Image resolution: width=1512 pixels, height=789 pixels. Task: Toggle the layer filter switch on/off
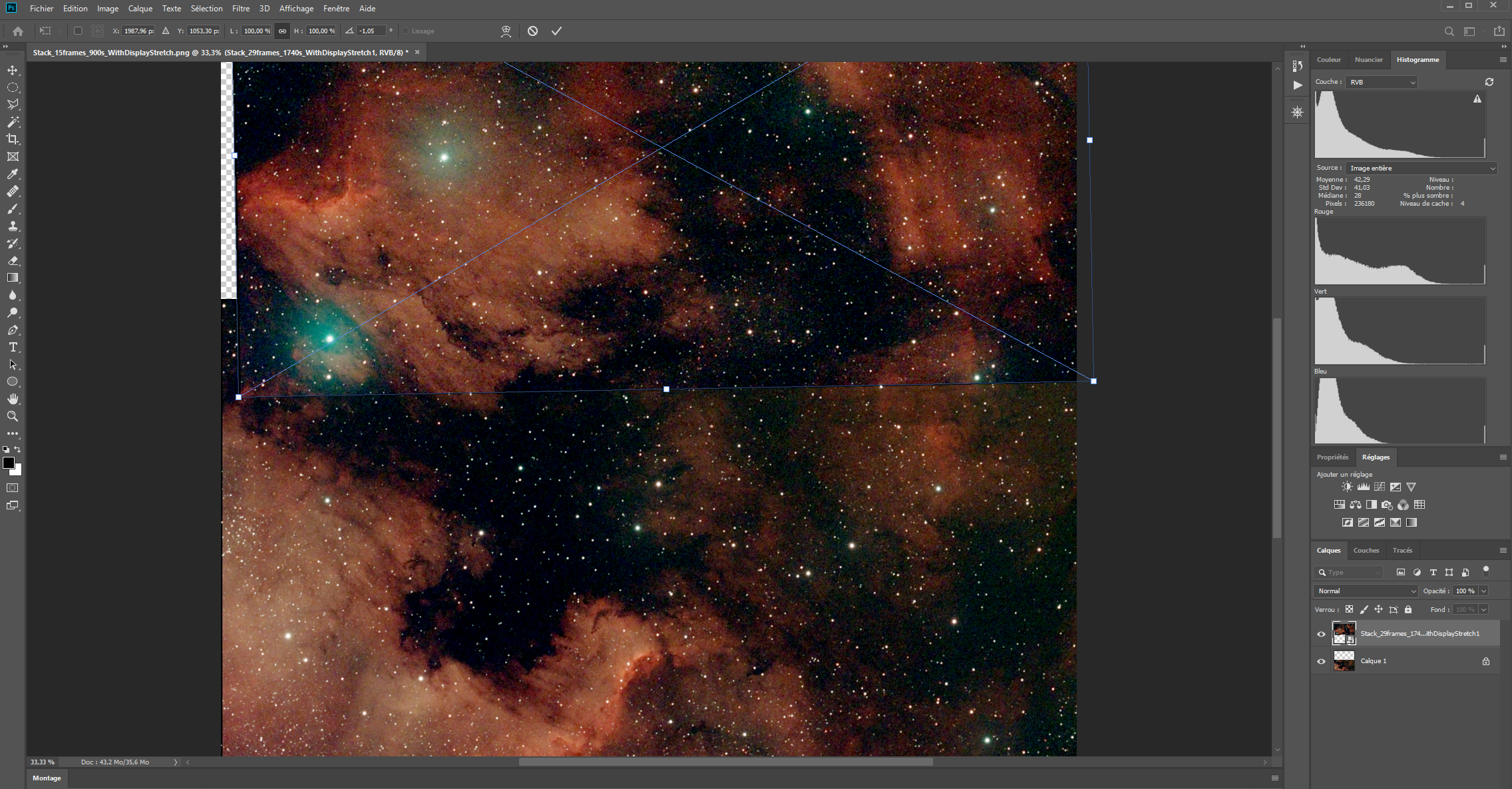(x=1486, y=571)
